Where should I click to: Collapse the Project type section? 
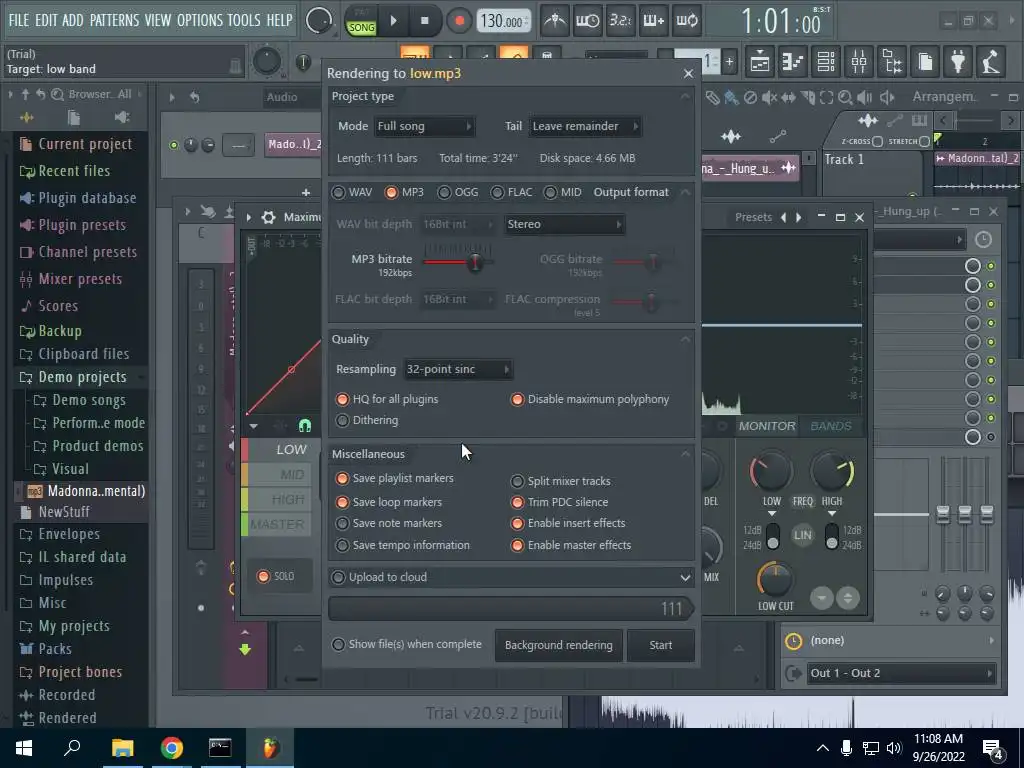tap(685, 97)
